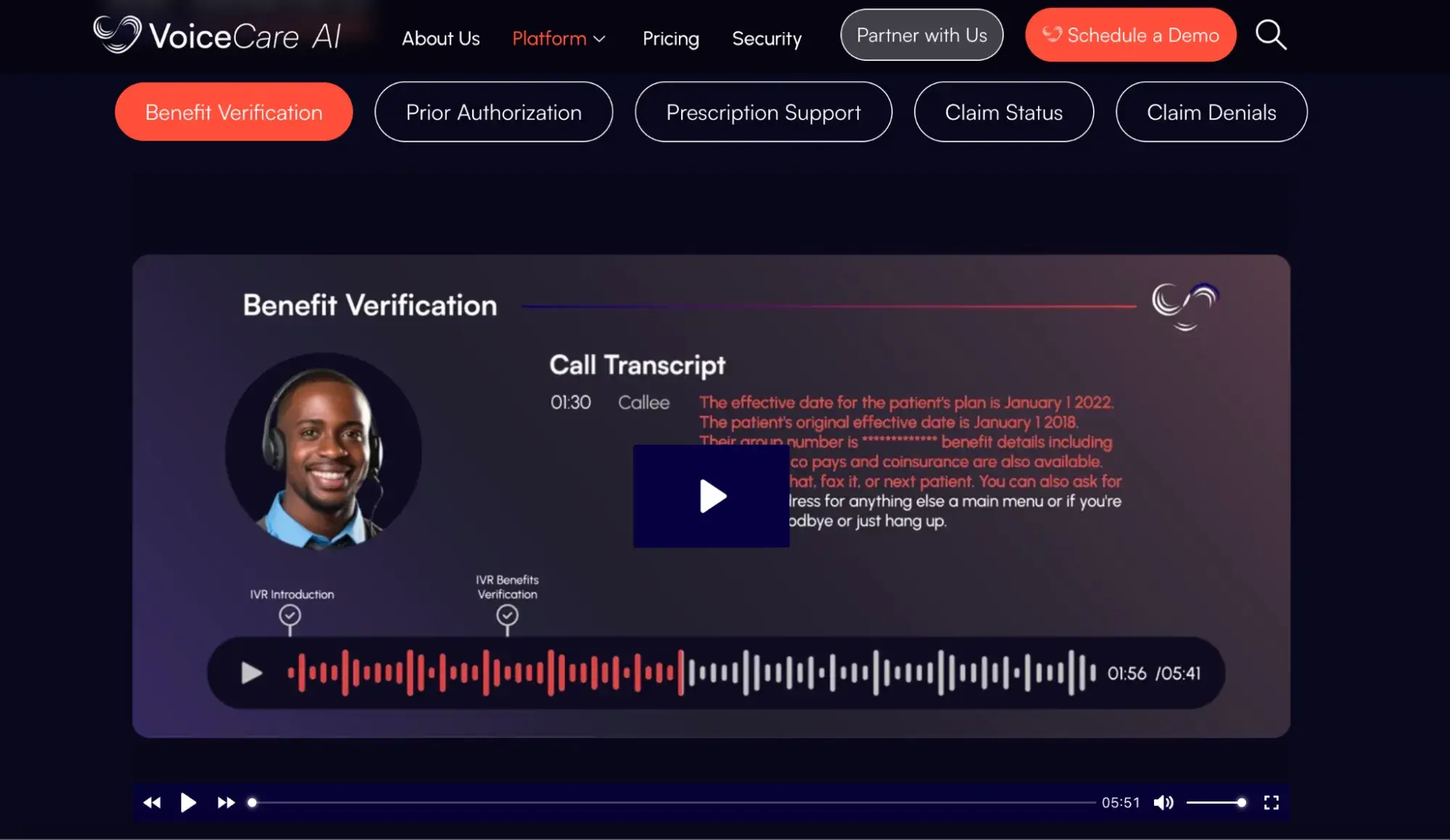
Task: Expand the Platform dropdown menu
Action: 558,38
